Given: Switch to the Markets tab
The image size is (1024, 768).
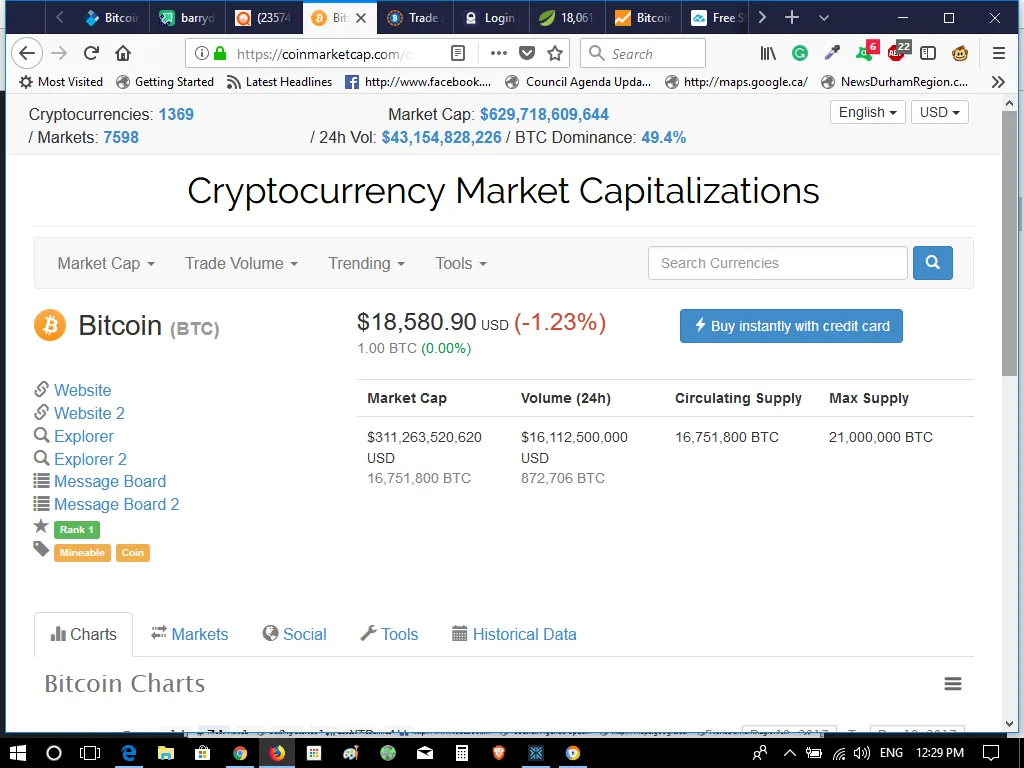Looking at the screenshot, I should [x=189, y=634].
